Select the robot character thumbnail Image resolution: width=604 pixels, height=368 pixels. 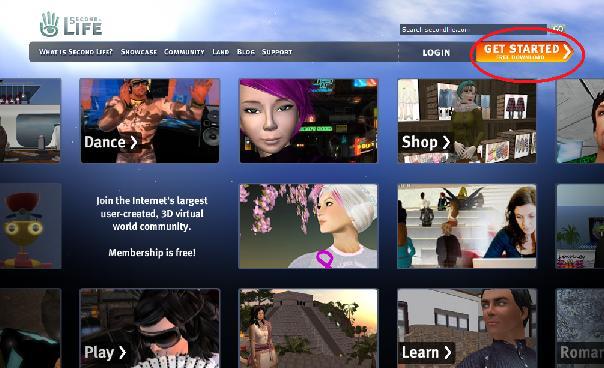(30, 226)
